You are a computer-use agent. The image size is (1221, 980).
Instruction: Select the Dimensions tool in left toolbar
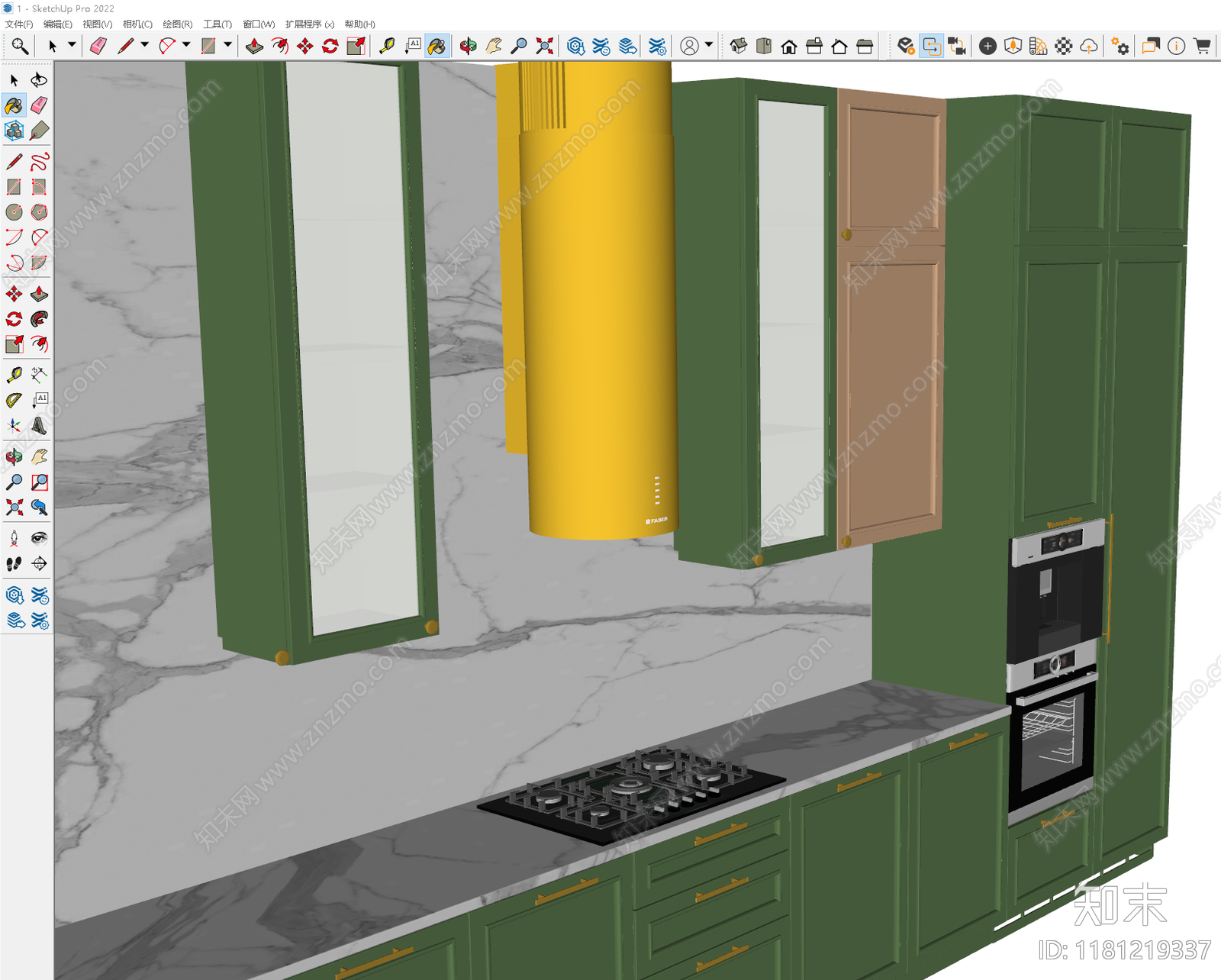(x=39, y=375)
